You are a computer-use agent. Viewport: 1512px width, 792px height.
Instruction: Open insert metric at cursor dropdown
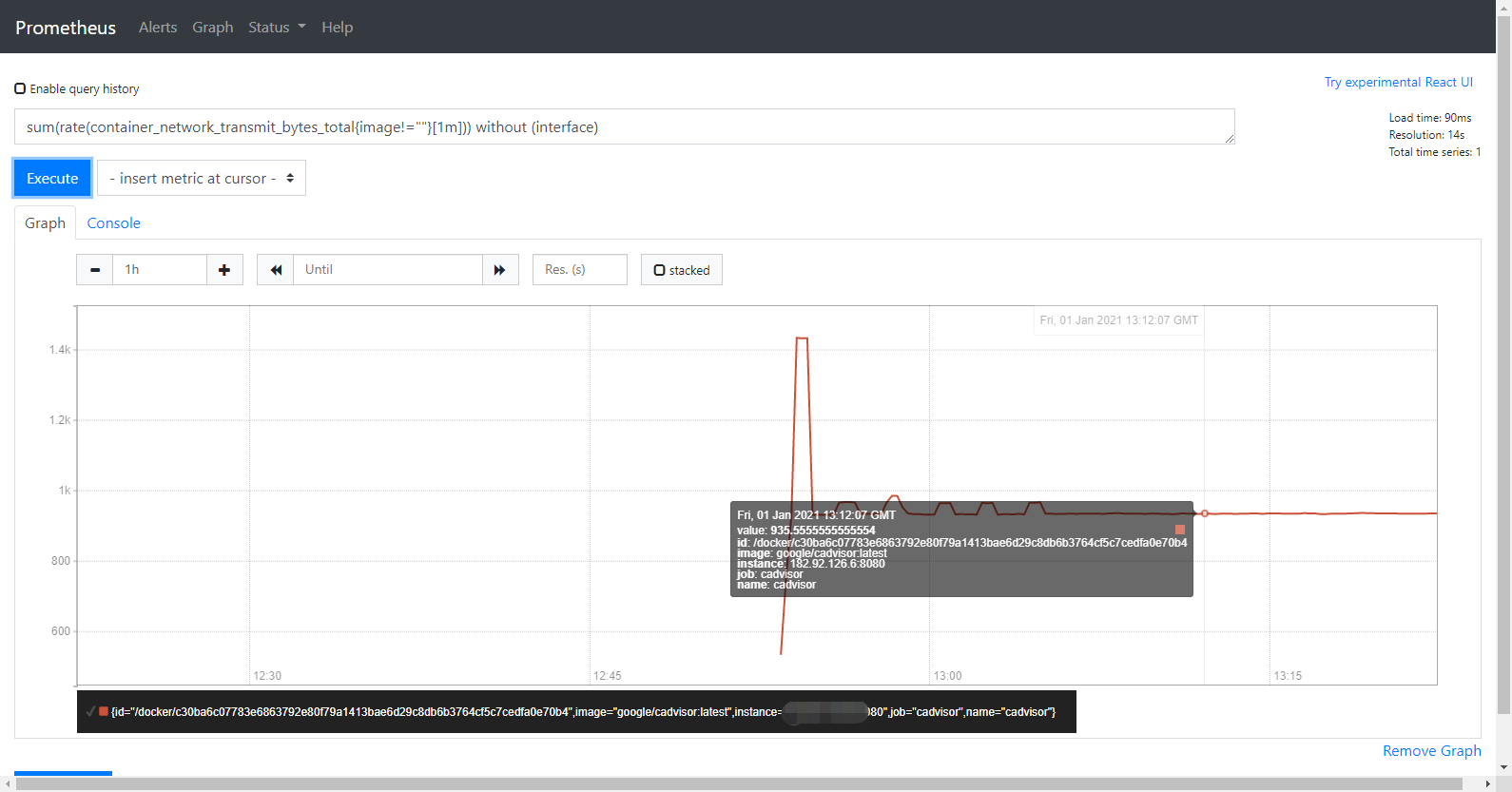pos(202,178)
